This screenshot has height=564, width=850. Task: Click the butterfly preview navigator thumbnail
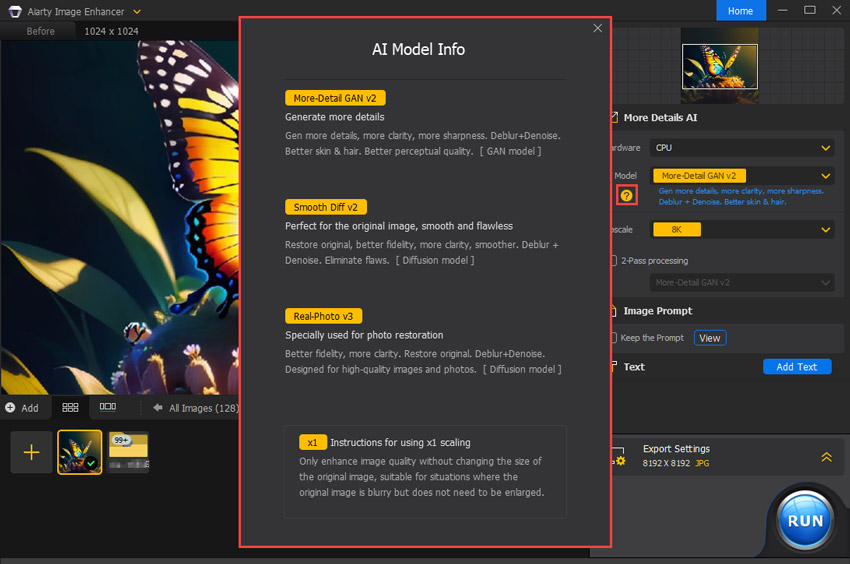[719, 66]
